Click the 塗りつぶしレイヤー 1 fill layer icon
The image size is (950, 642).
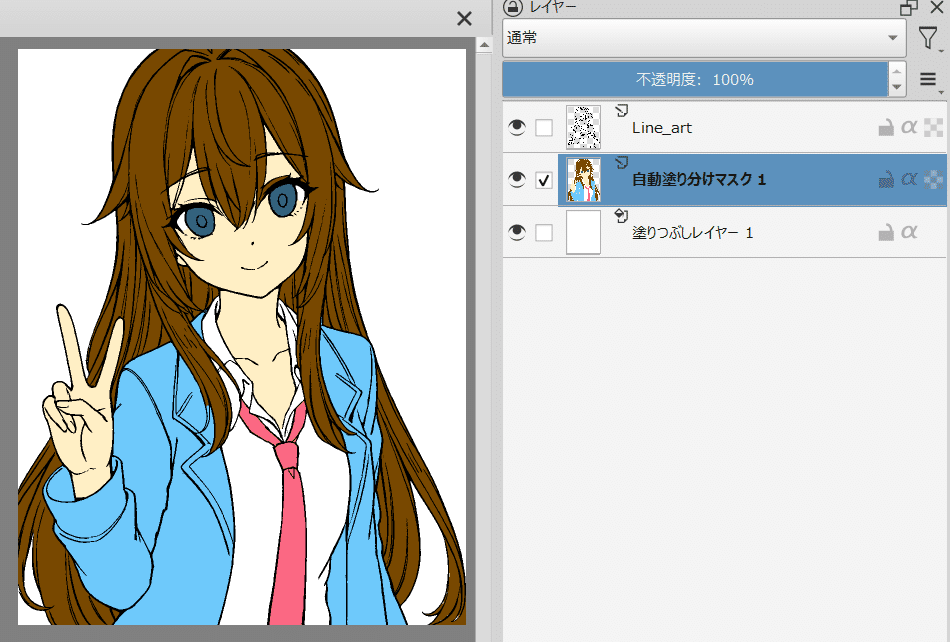coord(621,215)
